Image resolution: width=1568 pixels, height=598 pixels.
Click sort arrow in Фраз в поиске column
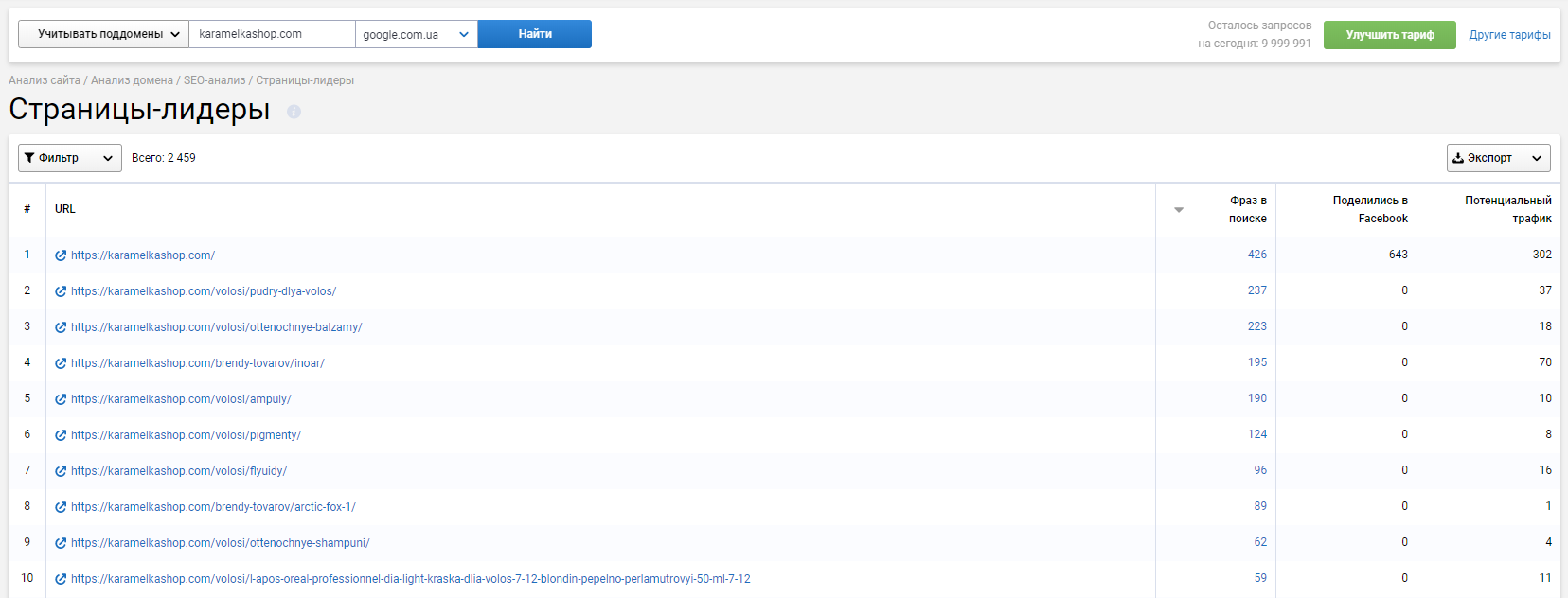tap(1179, 209)
